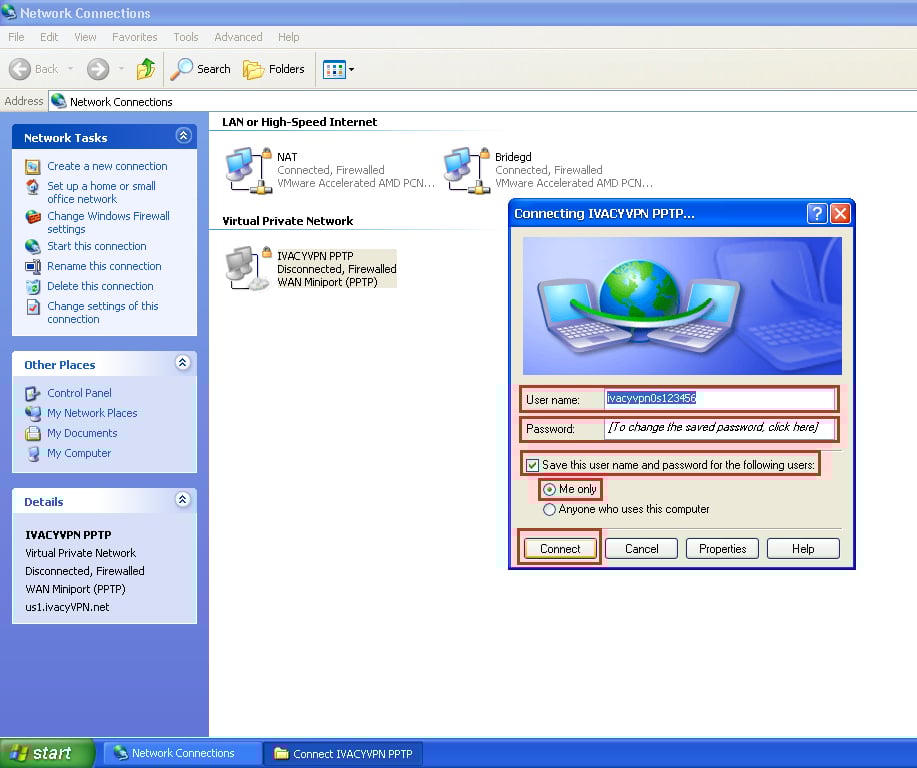The height and width of the screenshot is (768, 917).
Task: Click the Change settings icon
Action: point(33,306)
